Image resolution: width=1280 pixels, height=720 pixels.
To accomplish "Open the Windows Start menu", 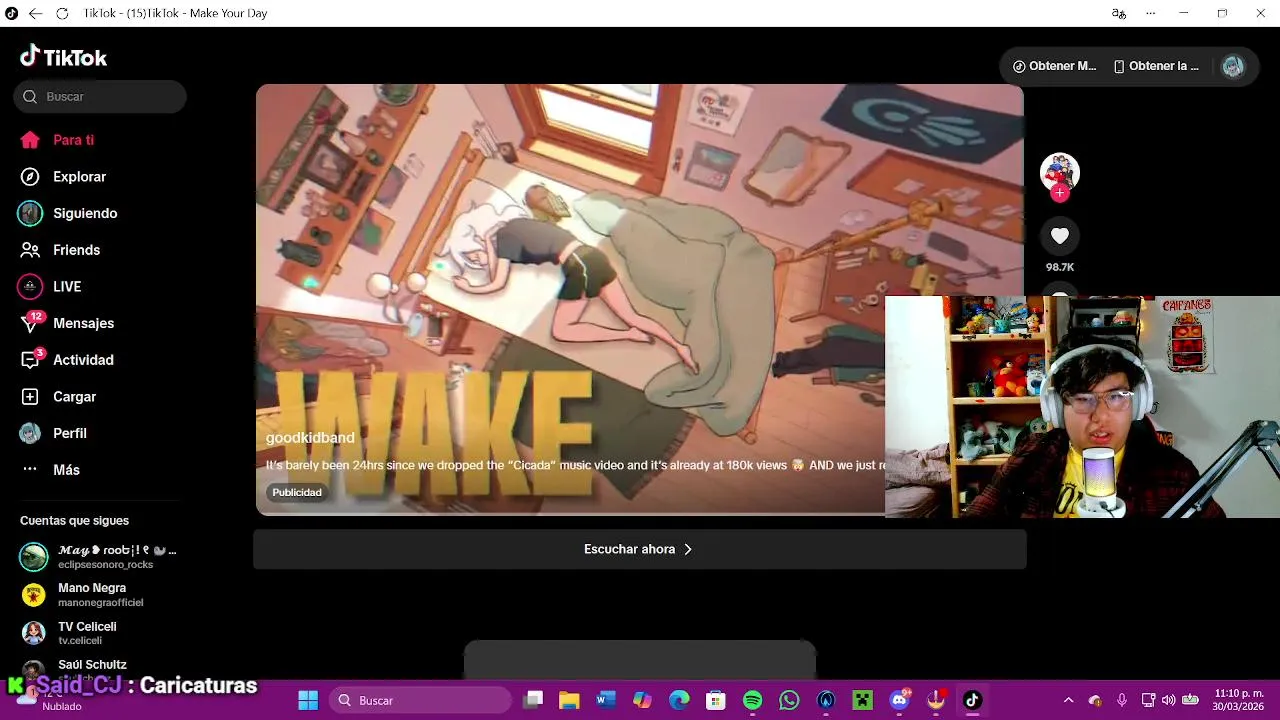I will tap(308, 700).
